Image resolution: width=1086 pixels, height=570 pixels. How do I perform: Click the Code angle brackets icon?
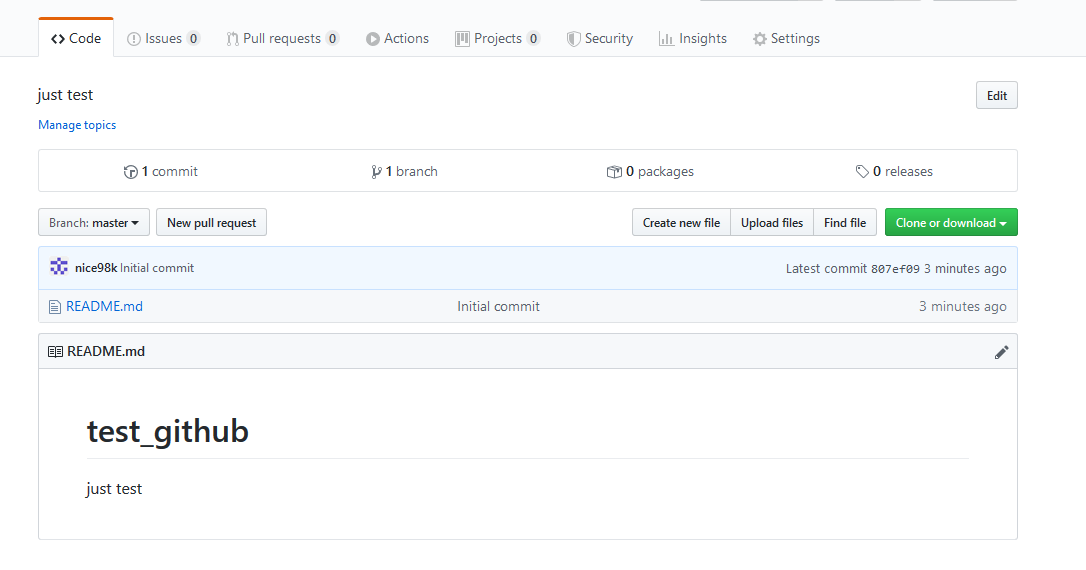pyautogui.click(x=58, y=39)
